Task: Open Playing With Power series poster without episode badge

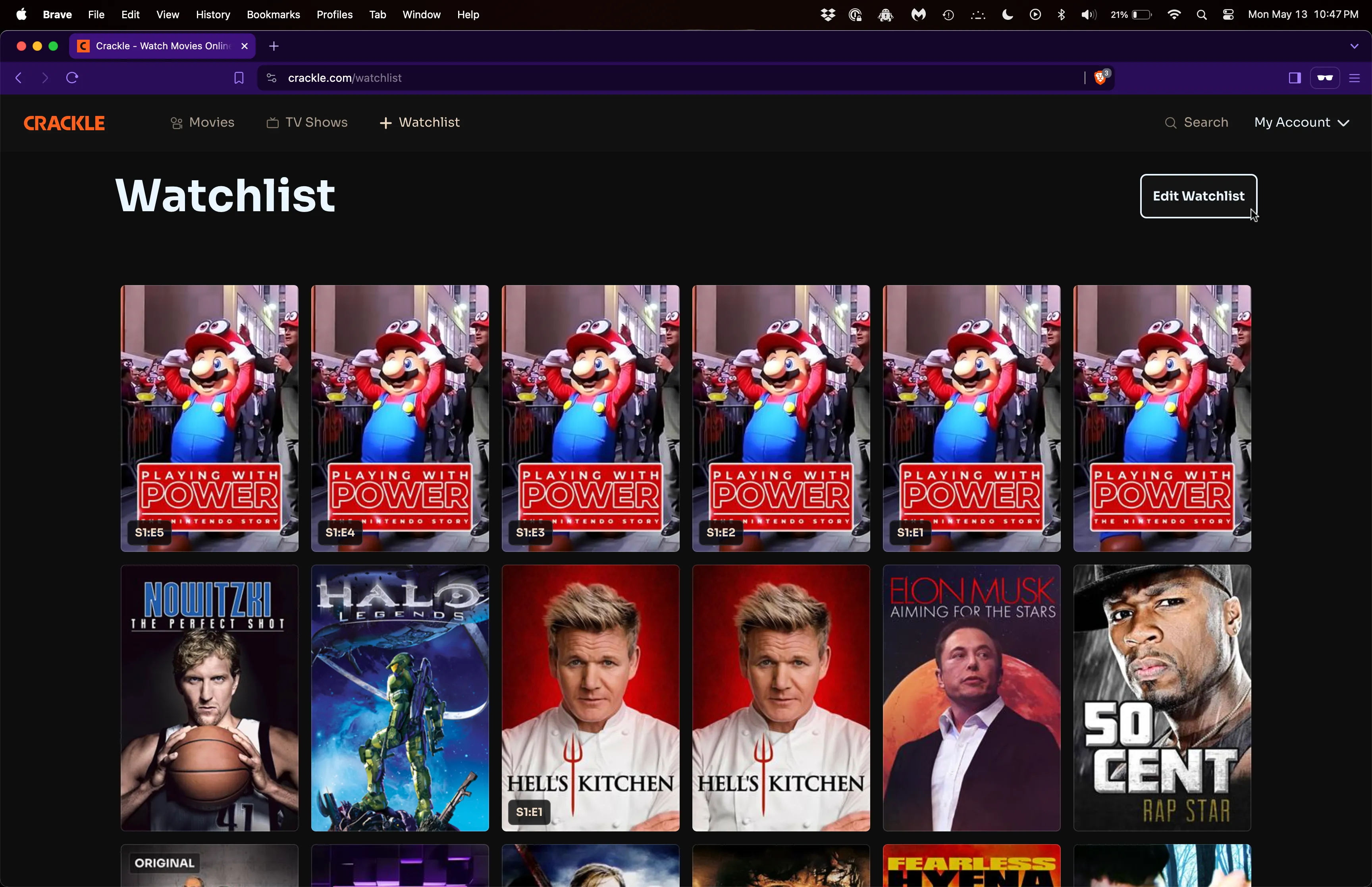Action: [1162, 418]
